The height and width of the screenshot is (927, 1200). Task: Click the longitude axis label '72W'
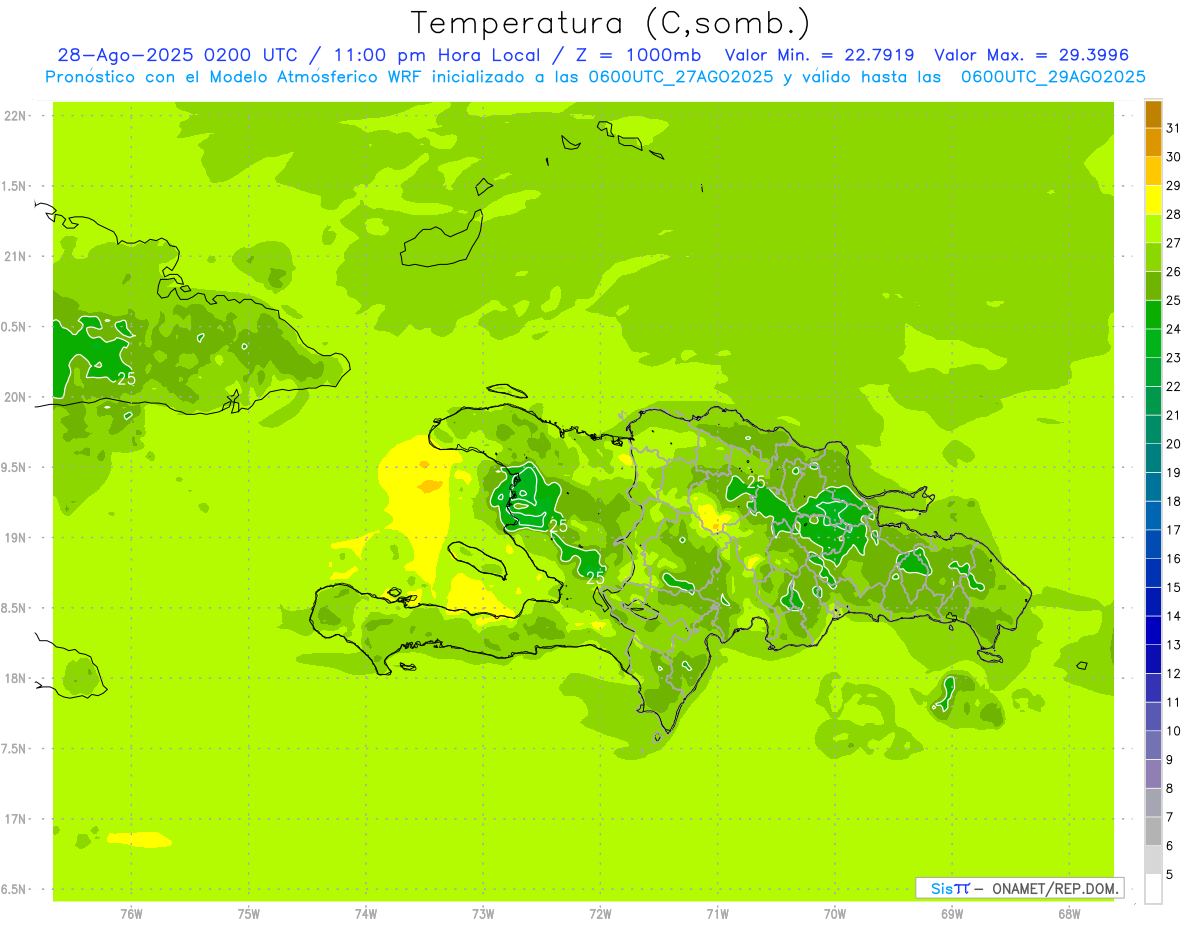(x=601, y=914)
